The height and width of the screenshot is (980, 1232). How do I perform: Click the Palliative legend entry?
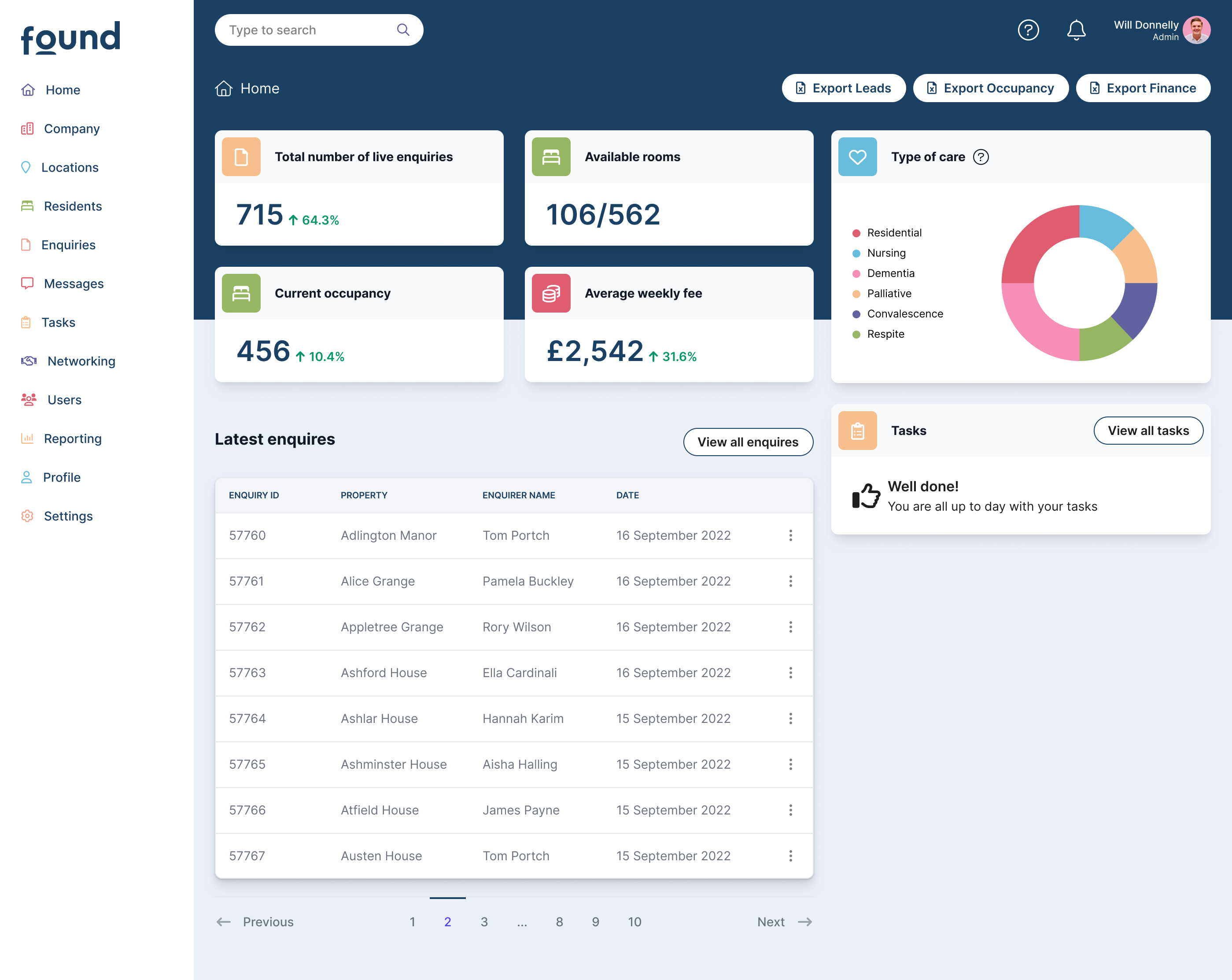tap(882, 294)
